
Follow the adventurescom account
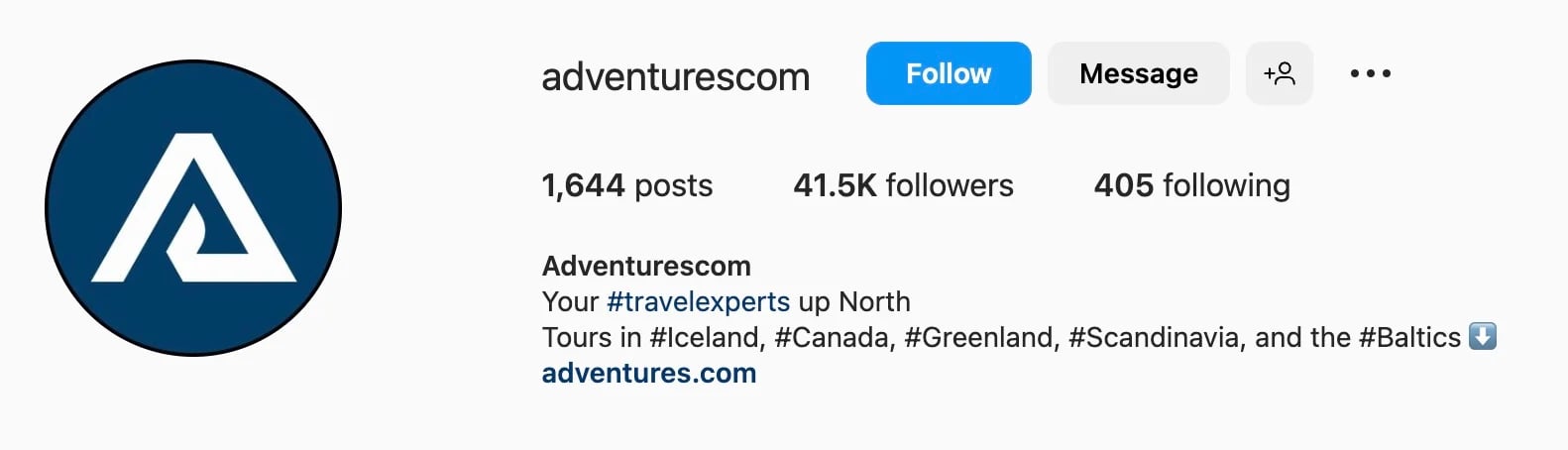pyautogui.click(x=948, y=73)
